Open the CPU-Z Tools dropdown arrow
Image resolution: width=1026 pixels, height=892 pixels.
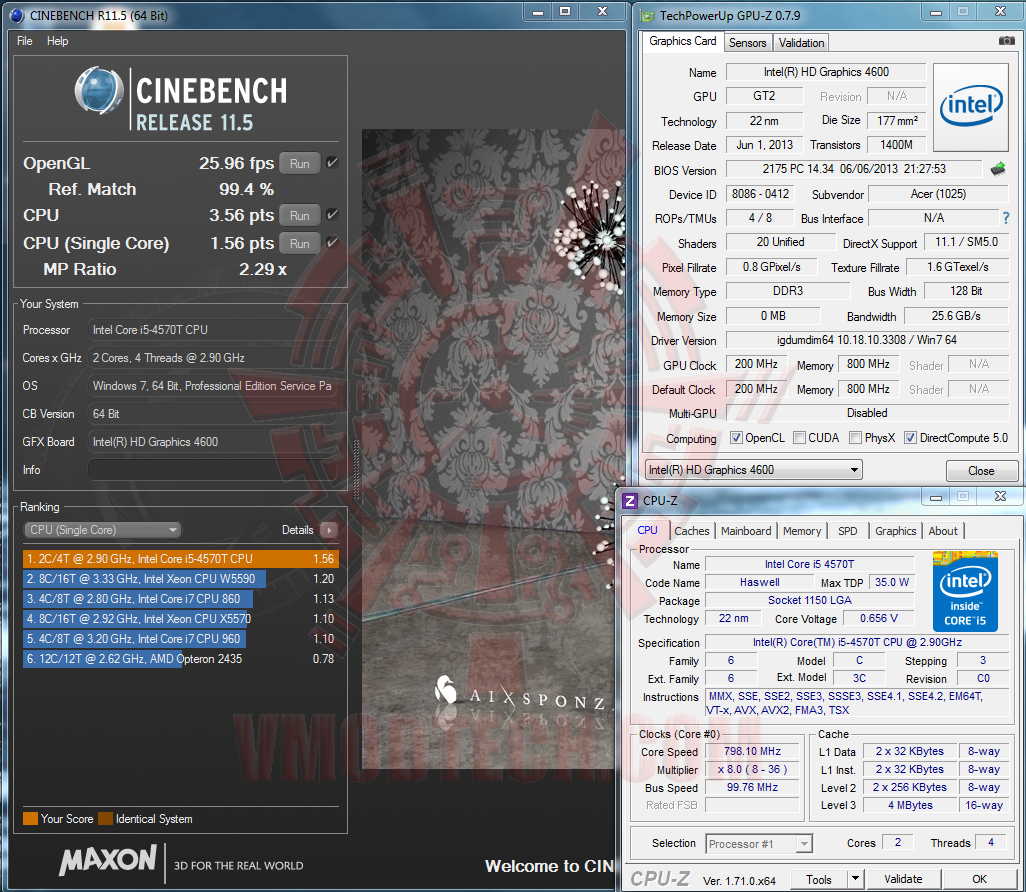856,879
